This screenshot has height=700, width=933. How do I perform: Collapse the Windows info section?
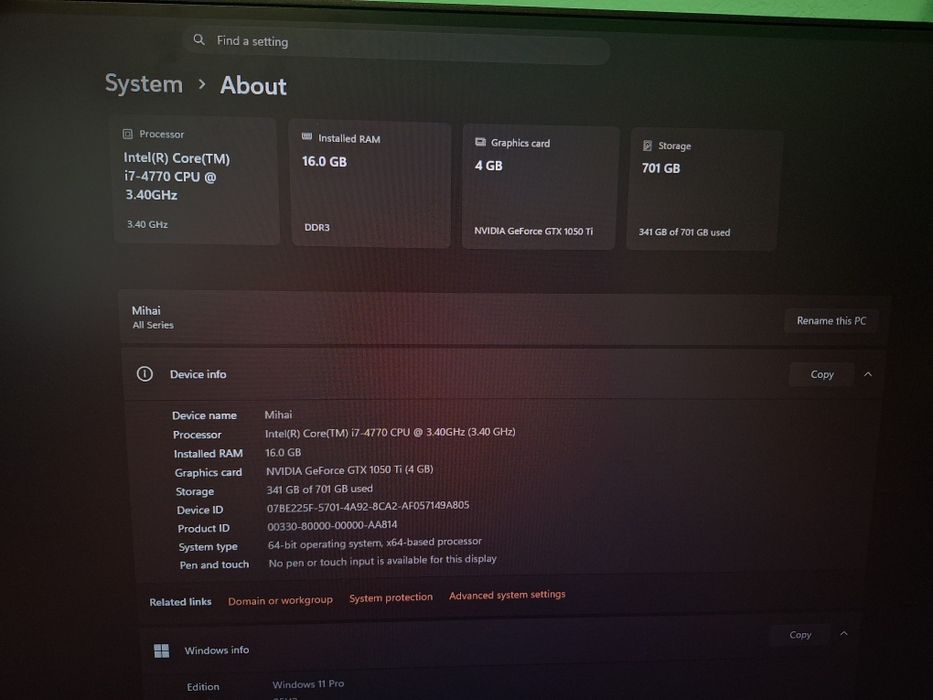pos(844,634)
